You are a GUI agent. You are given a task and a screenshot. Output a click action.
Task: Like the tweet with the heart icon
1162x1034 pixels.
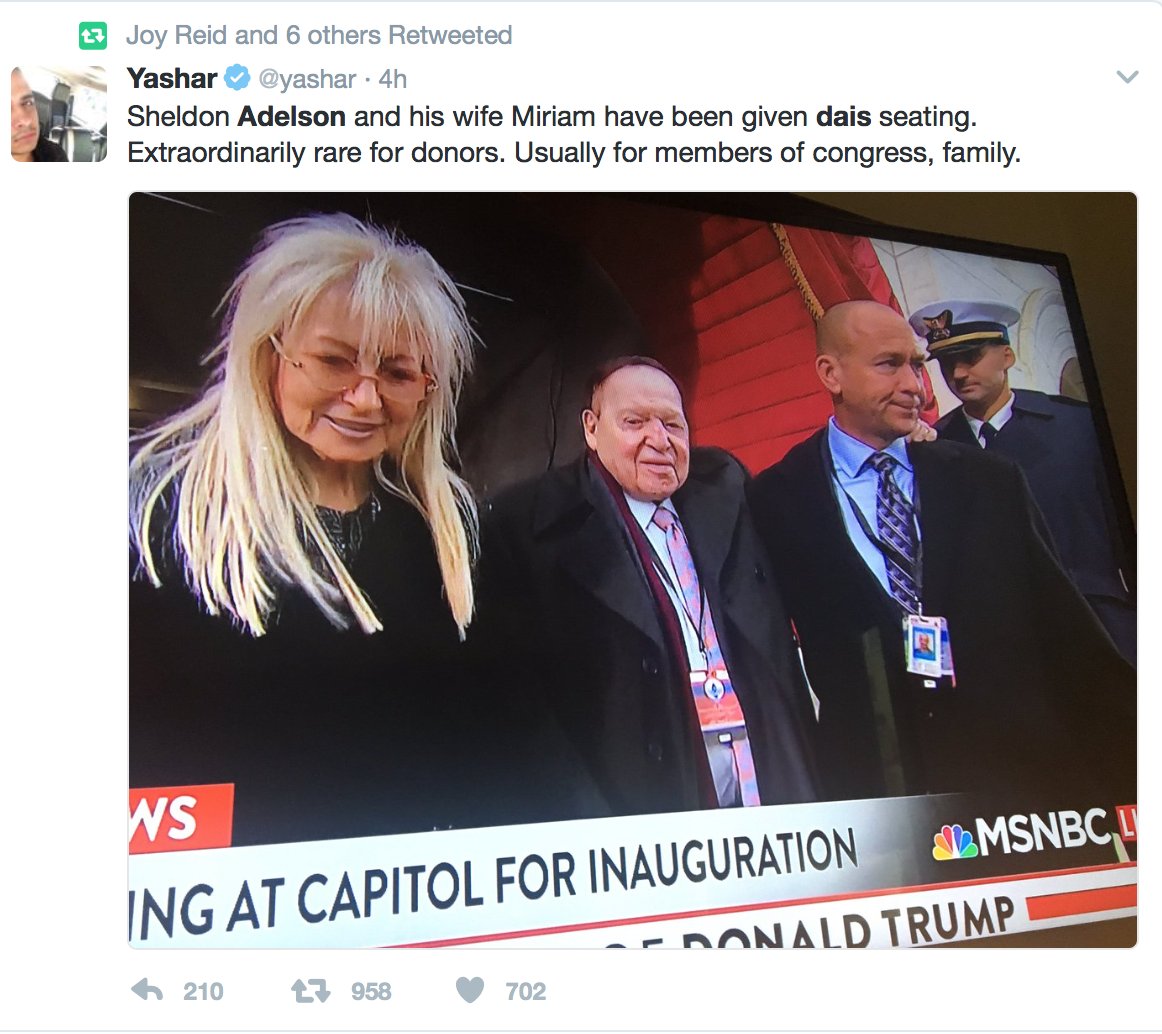pos(470,990)
